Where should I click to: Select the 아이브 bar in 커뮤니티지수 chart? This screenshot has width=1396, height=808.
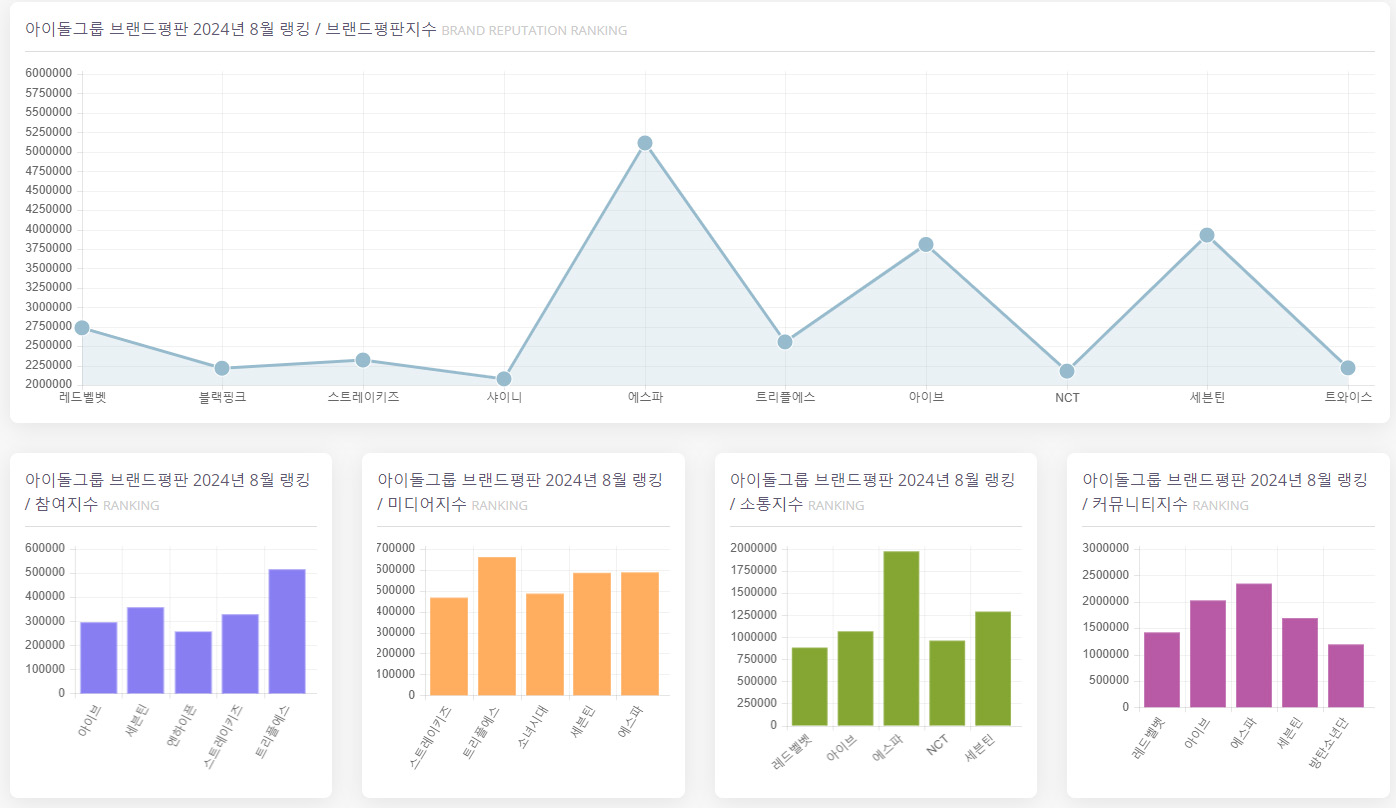click(1208, 654)
